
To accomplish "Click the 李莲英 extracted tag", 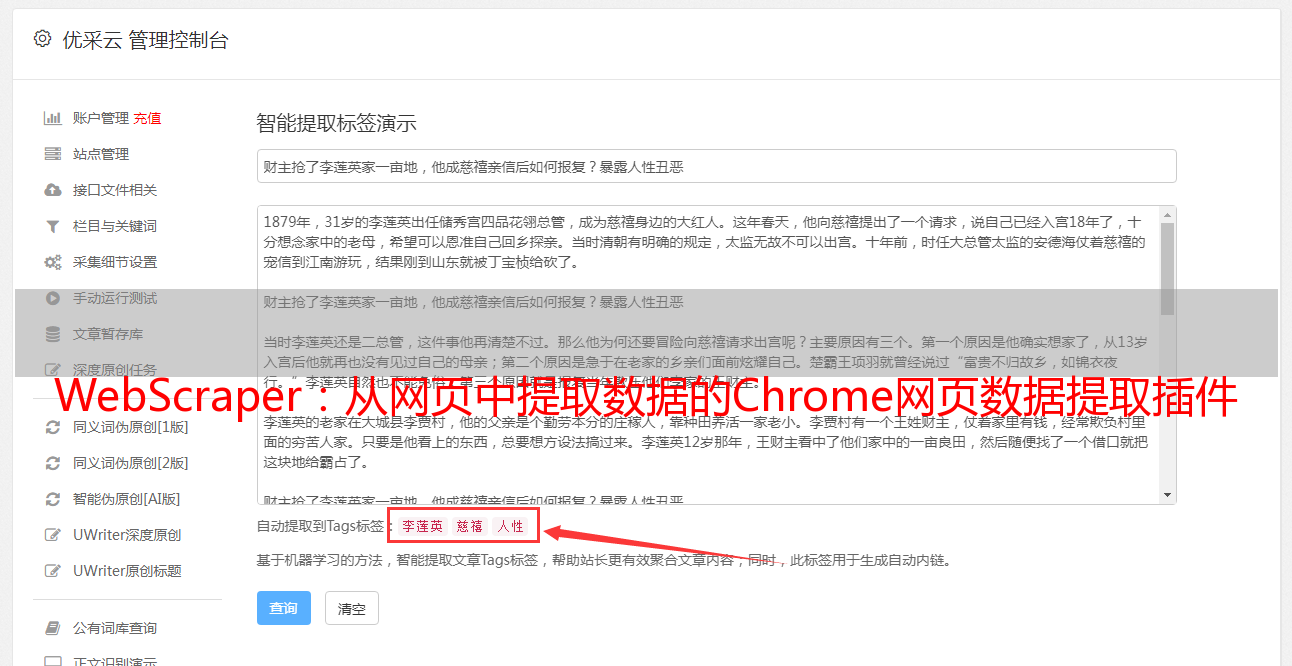I will pos(422,526).
